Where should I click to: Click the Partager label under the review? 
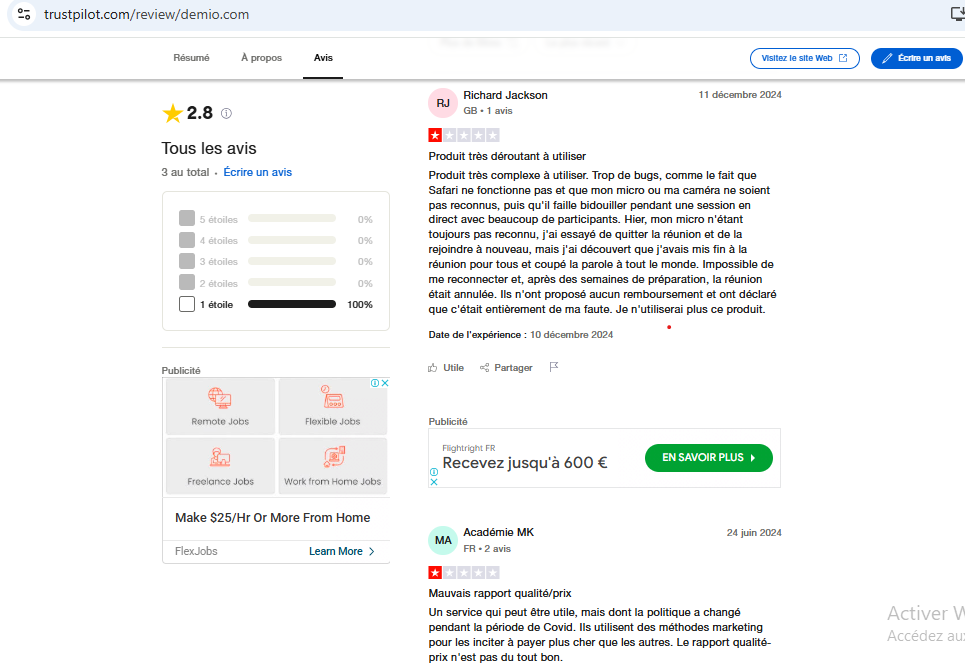coord(513,367)
